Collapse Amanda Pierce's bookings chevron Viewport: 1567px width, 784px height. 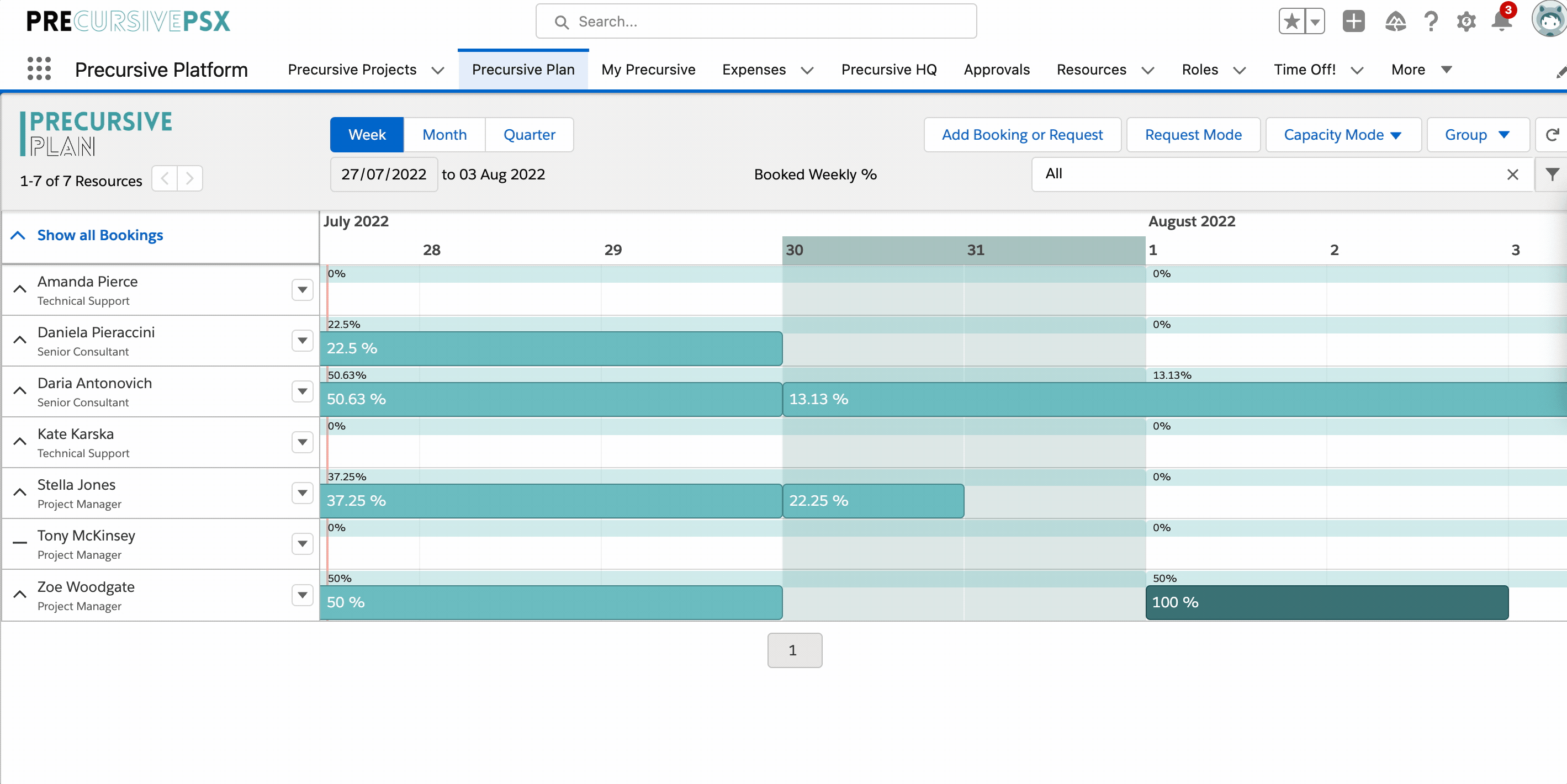19,289
